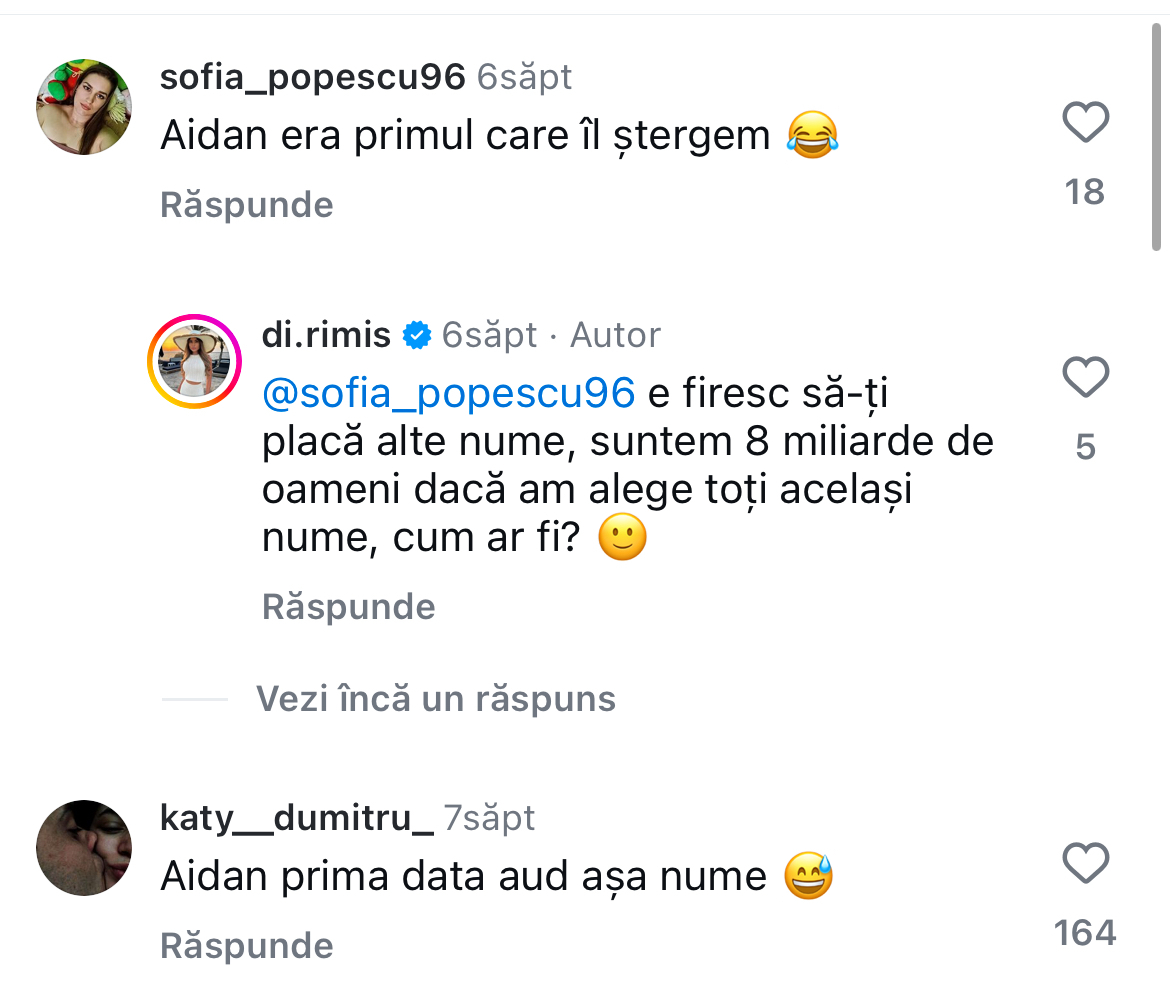Open the sofia_popescu96 username link
Screen dimensions: 1170x1004
[x=312, y=77]
